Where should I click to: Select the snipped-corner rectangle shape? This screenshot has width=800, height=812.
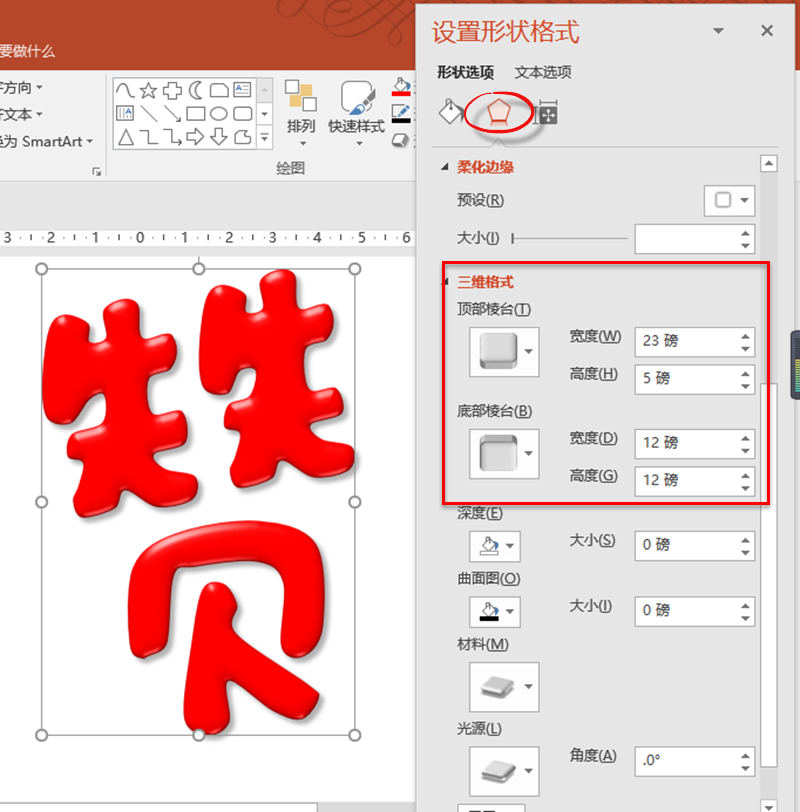pyautogui.click(x=219, y=90)
